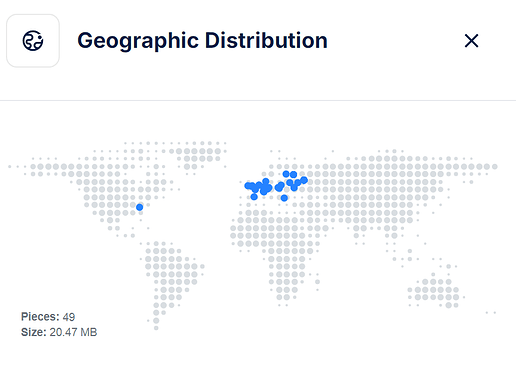Select the lone blue node in North America
The image size is (516, 375).
click(x=140, y=207)
